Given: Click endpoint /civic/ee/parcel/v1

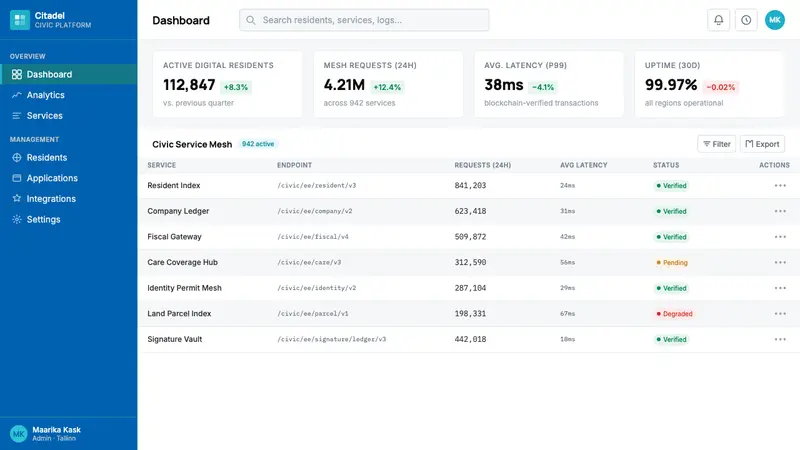Looking at the screenshot, I should click(x=313, y=314).
